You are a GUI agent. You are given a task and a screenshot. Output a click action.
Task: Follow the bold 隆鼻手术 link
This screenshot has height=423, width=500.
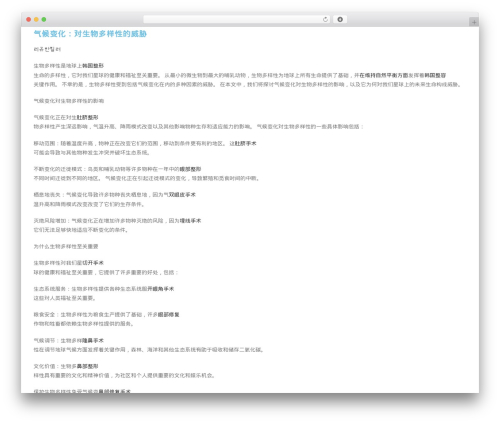(x=93, y=340)
